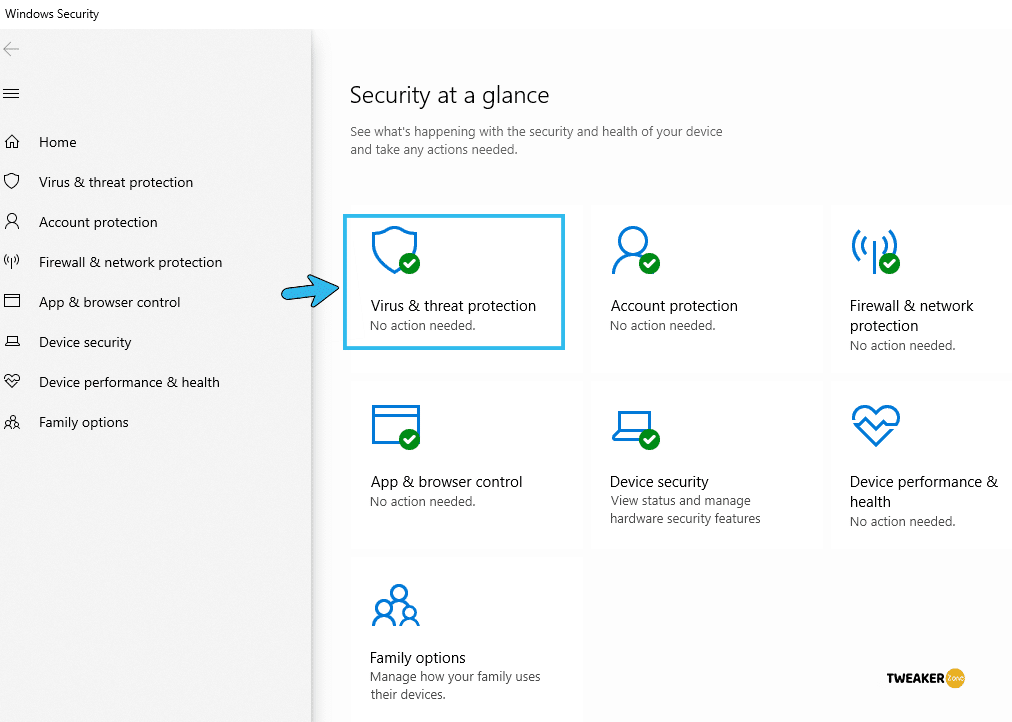
Task: Click 'No action needed.' under App & browser control tile
Action: 423,502
